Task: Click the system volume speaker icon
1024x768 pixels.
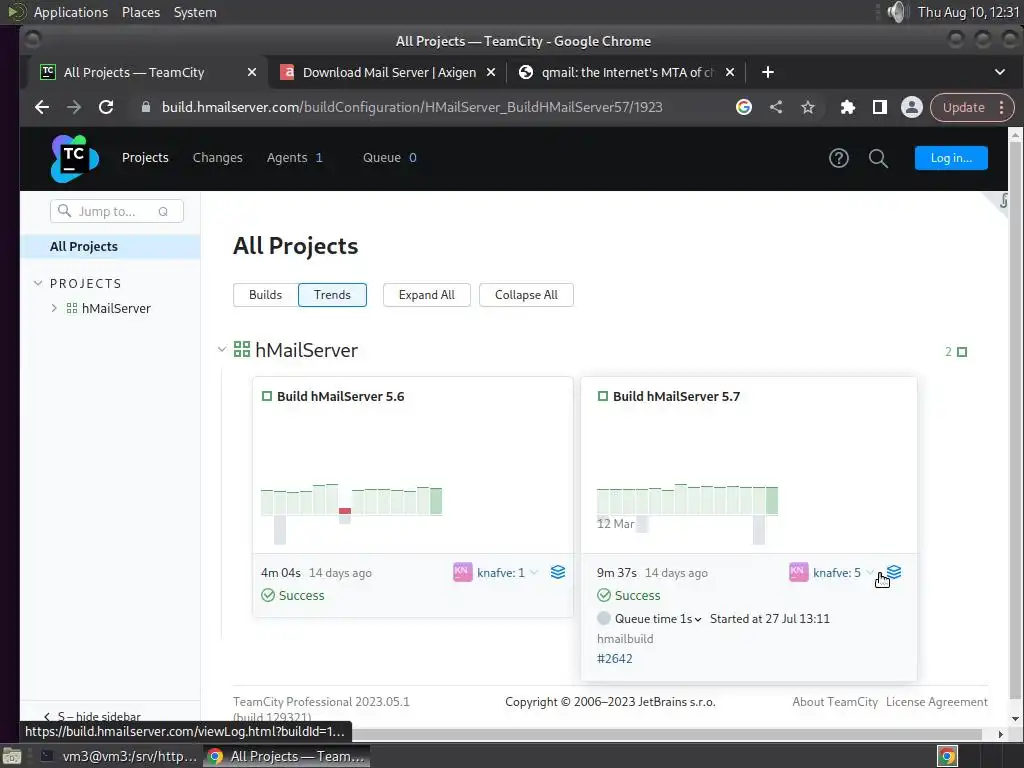Action: pyautogui.click(x=897, y=12)
